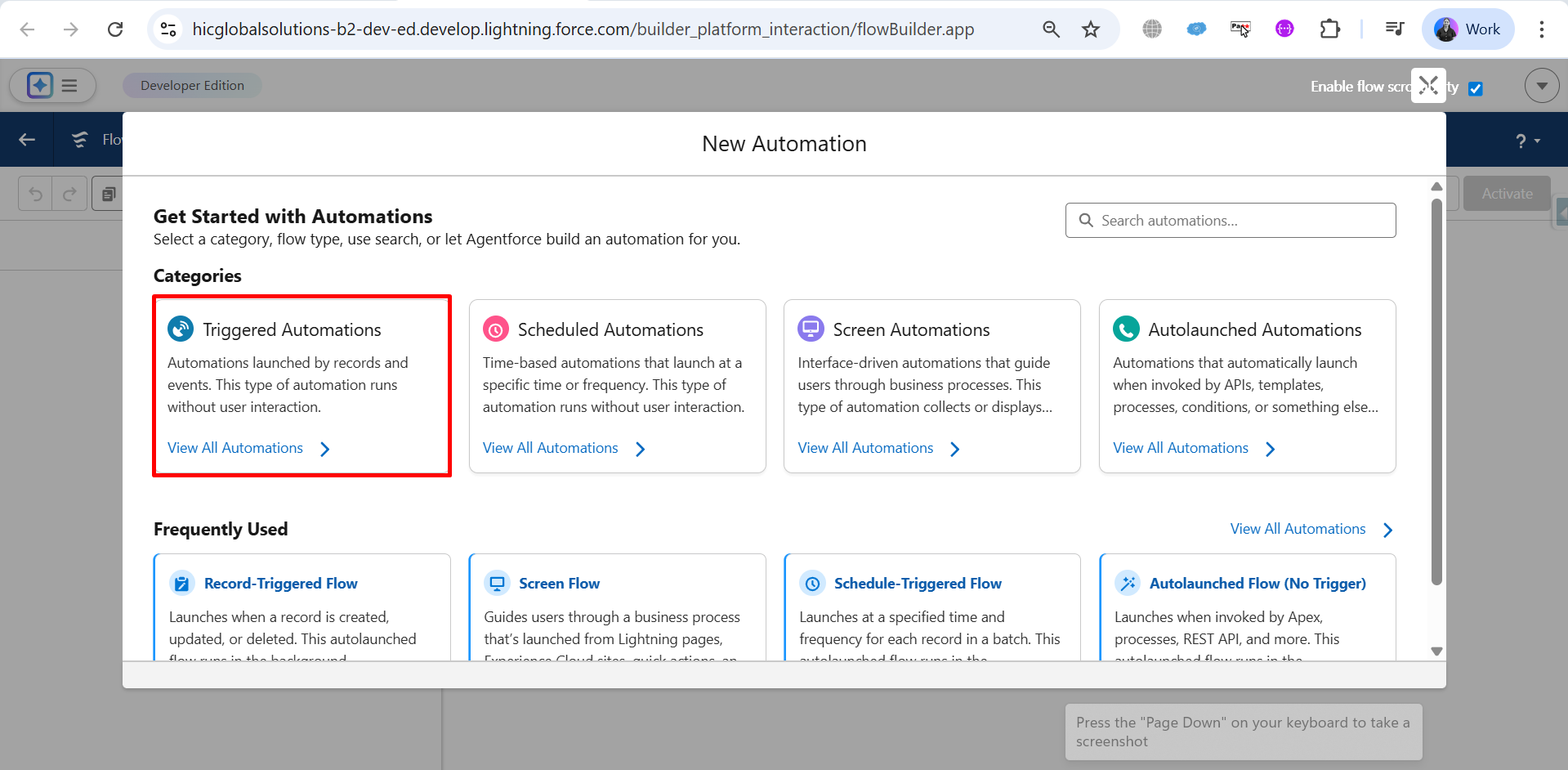Click the Record-Triggered Flow icon
This screenshot has height=770, width=1568.
181,584
